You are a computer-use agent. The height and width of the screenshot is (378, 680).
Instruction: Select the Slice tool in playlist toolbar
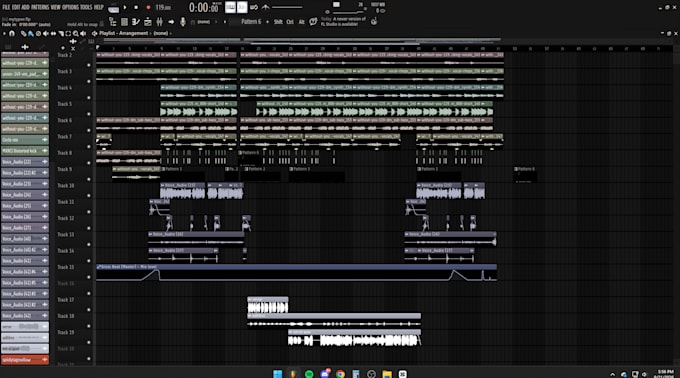click(x=61, y=33)
